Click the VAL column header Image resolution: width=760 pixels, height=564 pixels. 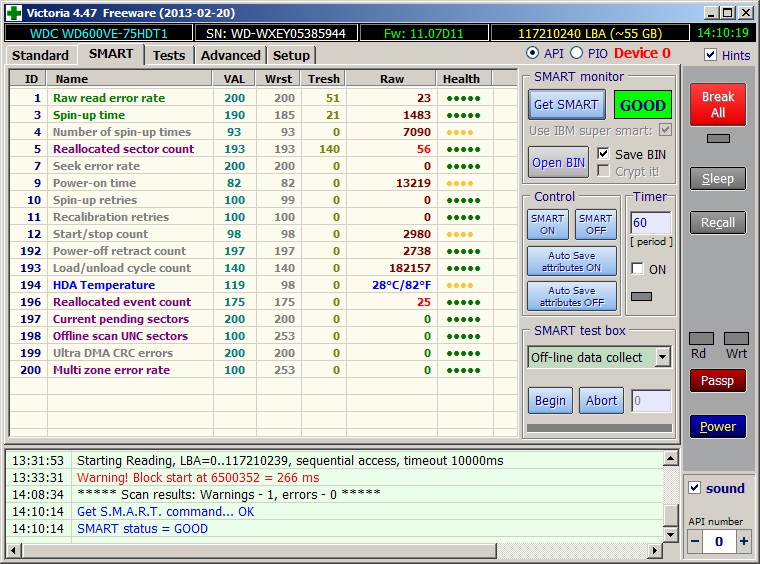pyautogui.click(x=234, y=78)
